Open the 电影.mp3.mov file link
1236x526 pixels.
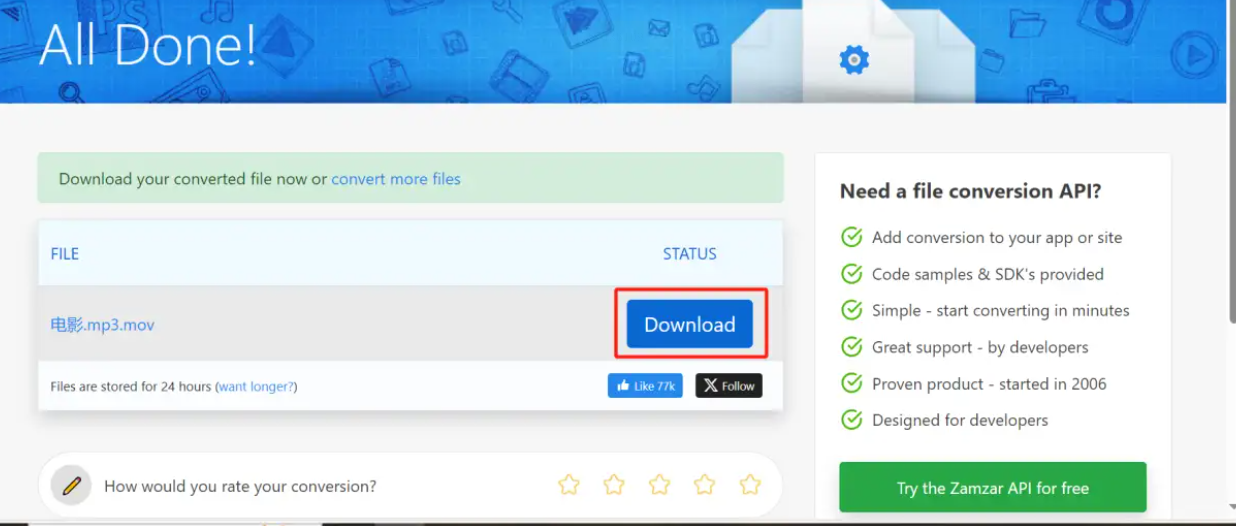click(102, 325)
